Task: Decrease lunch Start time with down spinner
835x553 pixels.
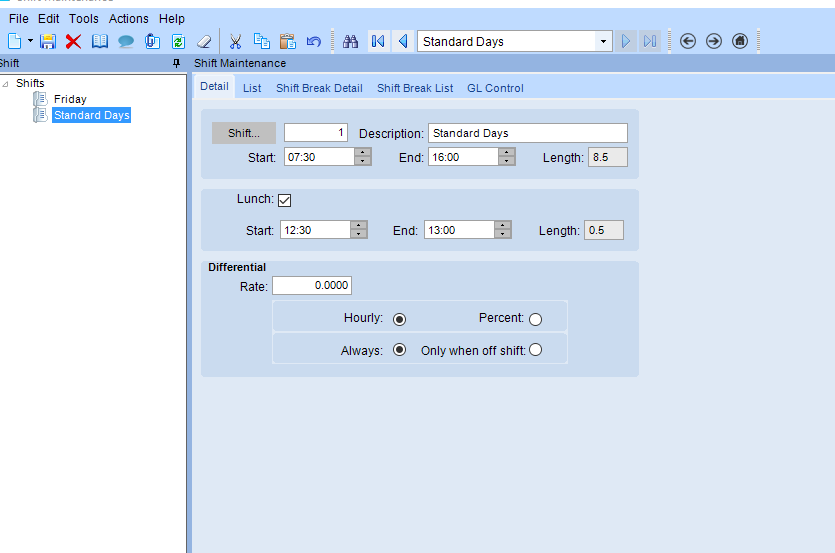Action: tap(359, 234)
